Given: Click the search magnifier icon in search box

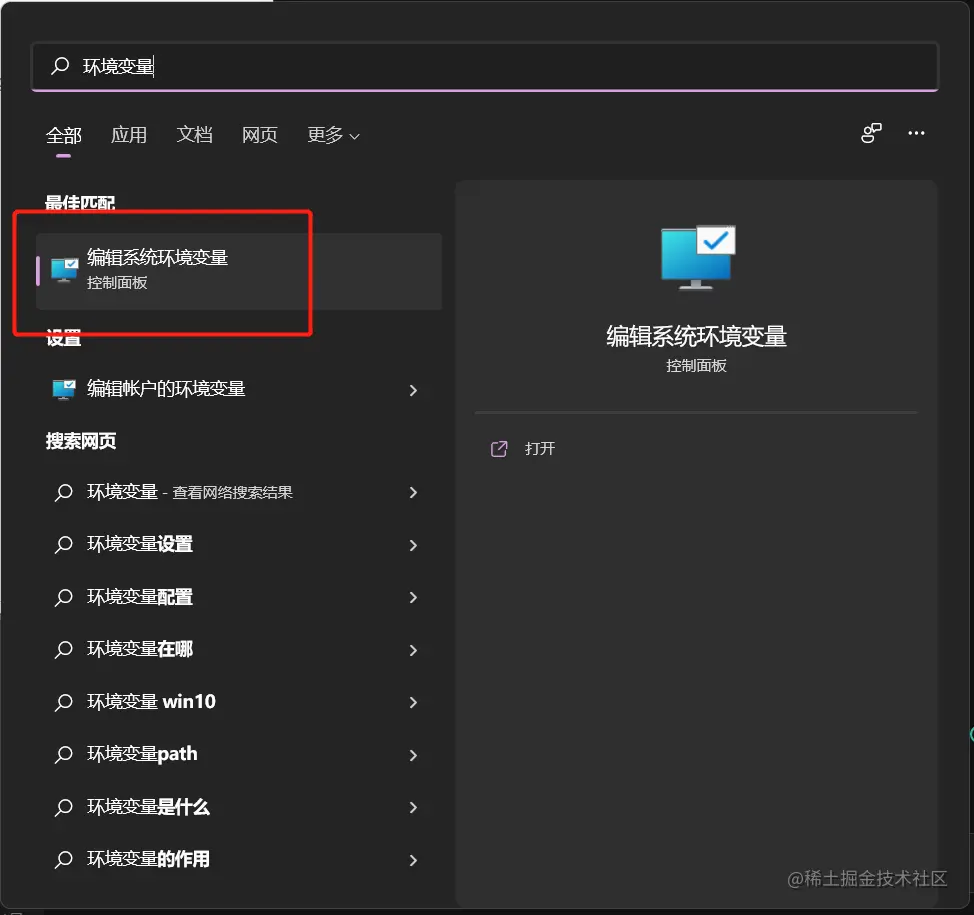Looking at the screenshot, I should [x=60, y=65].
